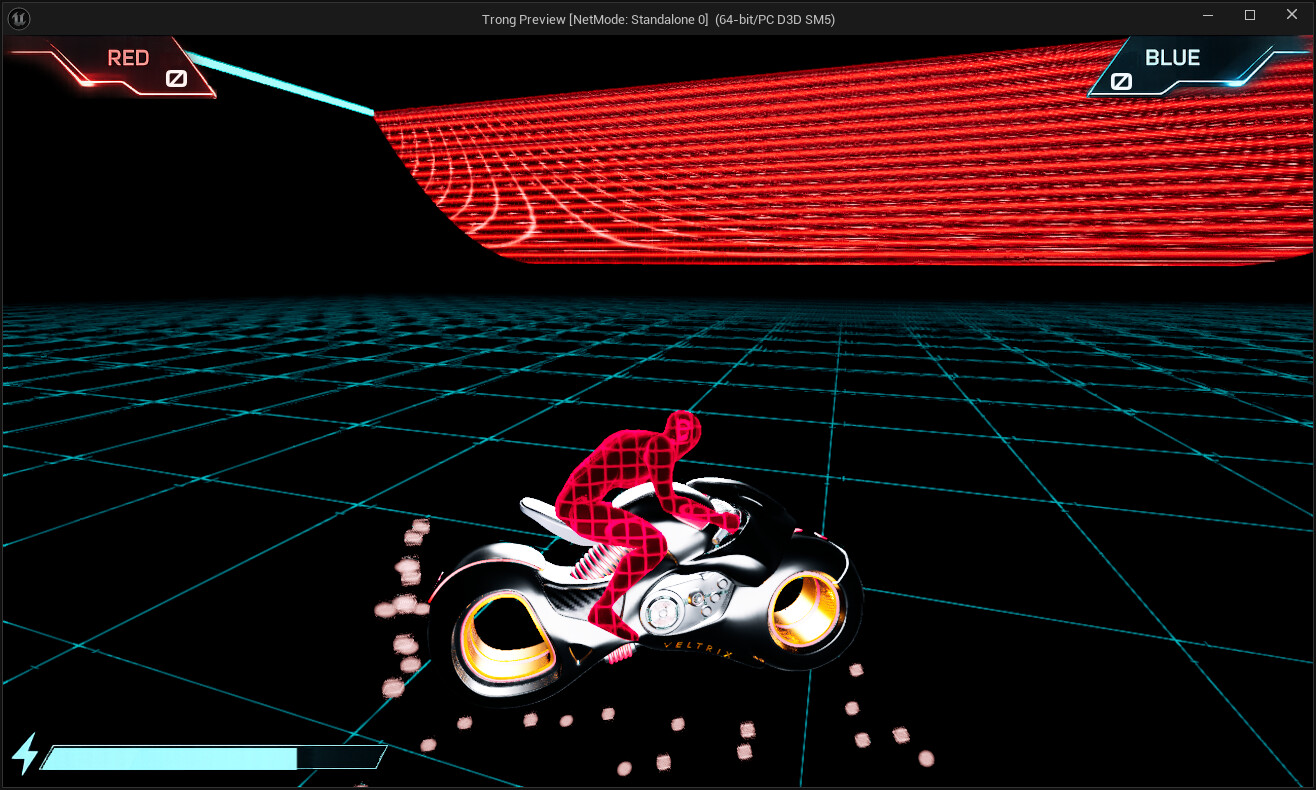Click the Unreal Engine logo icon
The width and height of the screenshot is (1316, 790).
tap(18, 18)
